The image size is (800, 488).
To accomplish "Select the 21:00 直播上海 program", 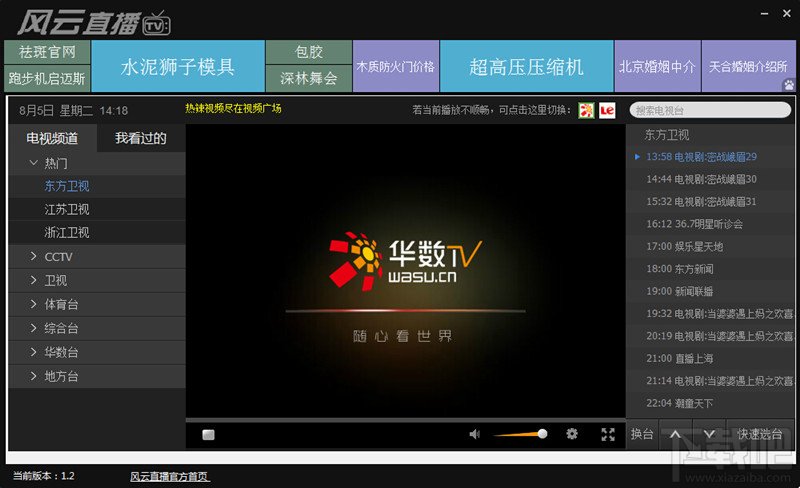I will pyautogui.click(x=710, y=359).
